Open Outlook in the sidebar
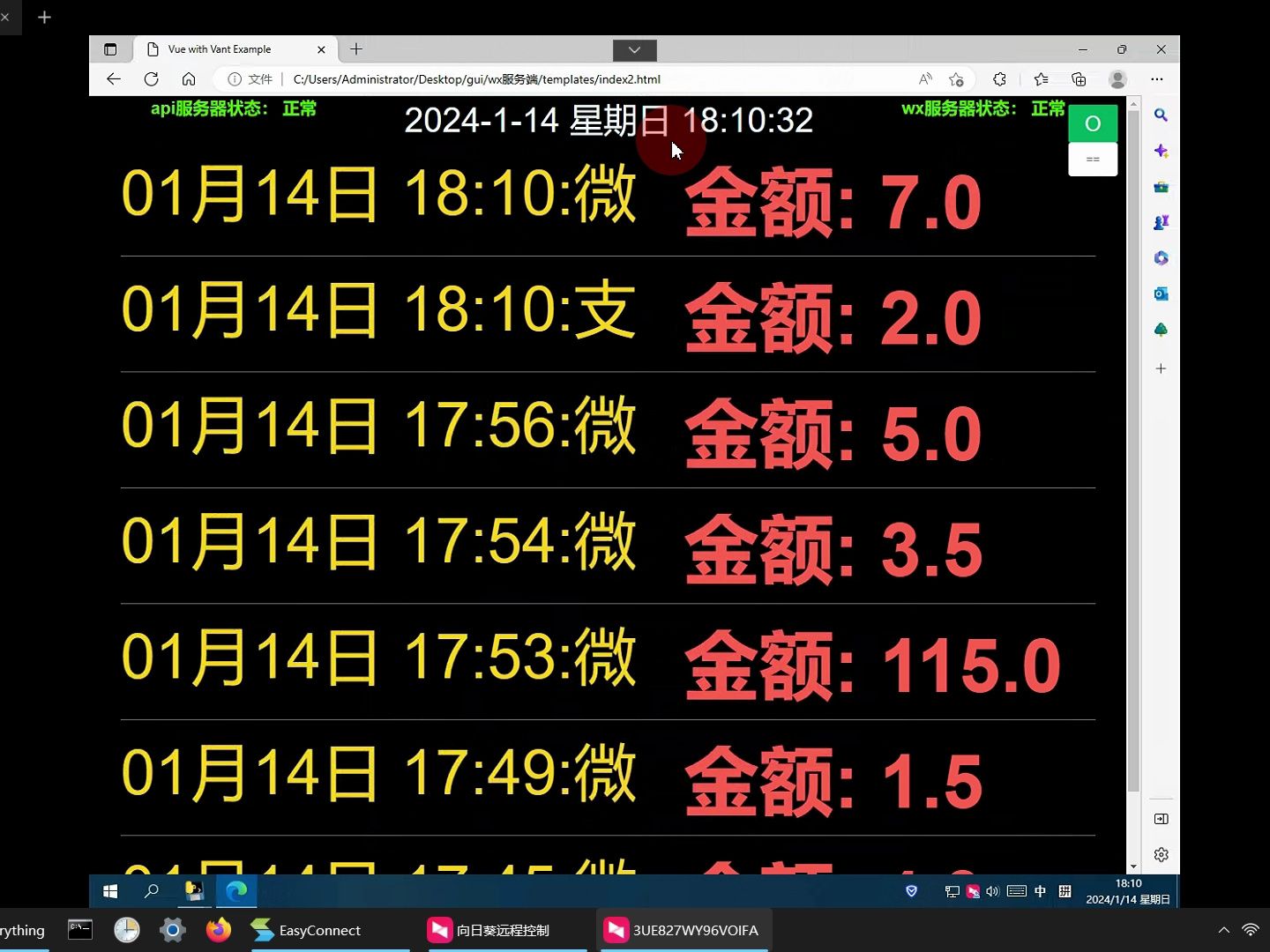The height and width of the screenshot is (952, 1270). tap(1161, 294)
